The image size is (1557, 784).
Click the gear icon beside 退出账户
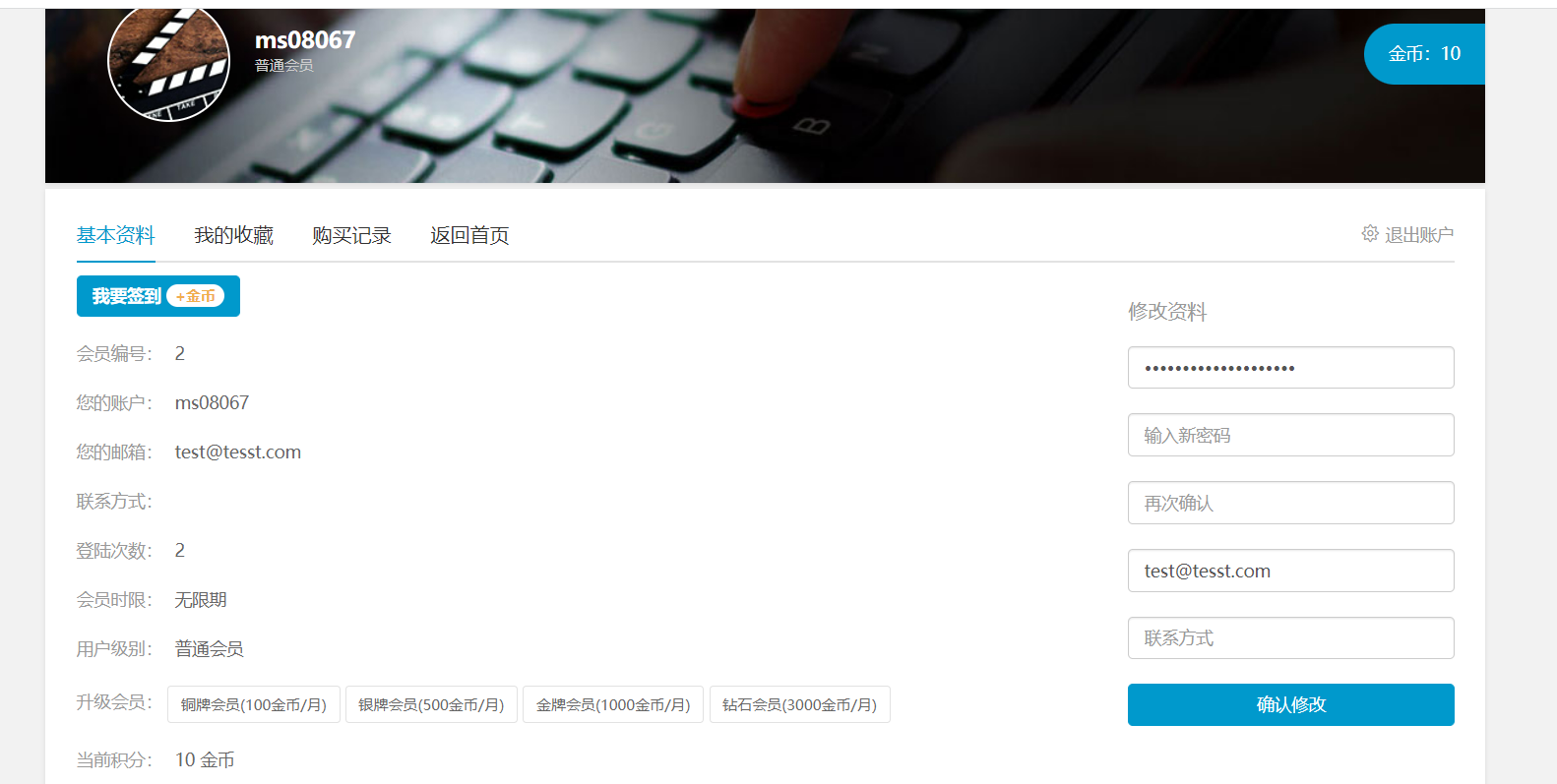[x=1369, y=233]
